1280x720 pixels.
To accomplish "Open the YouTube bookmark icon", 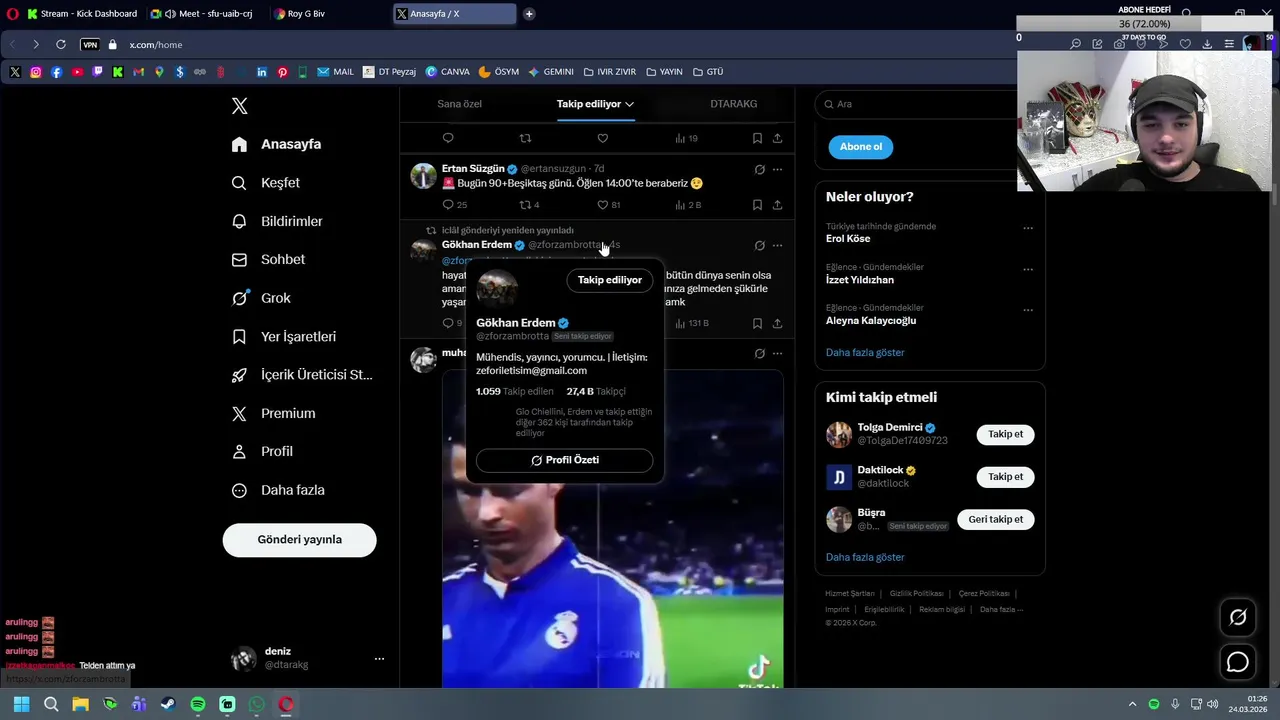I will pyautogui.click(x=77, y=72).
